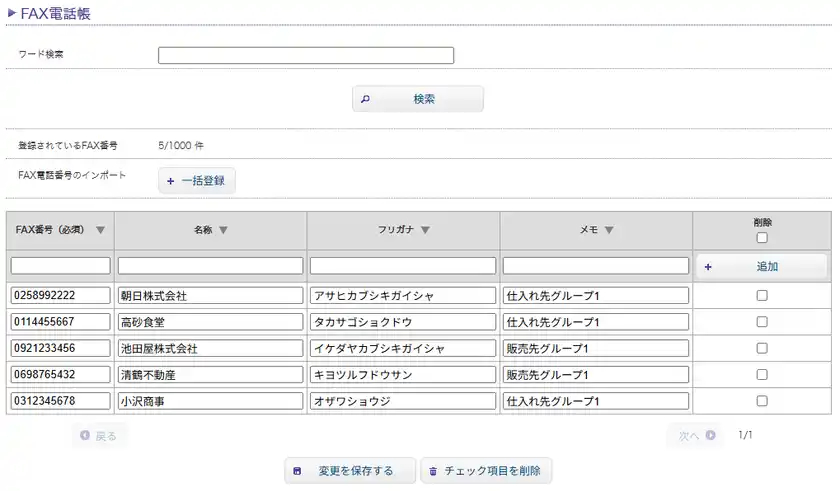The image size is (840, 491).
Task: Click the memo field in the 高砂食堂 row
Action: click(596, 322)
